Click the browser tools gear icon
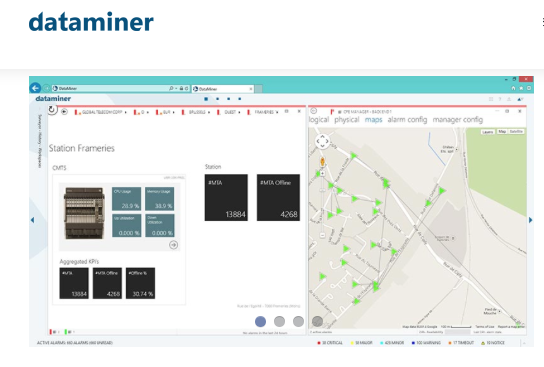 [529, 88]
